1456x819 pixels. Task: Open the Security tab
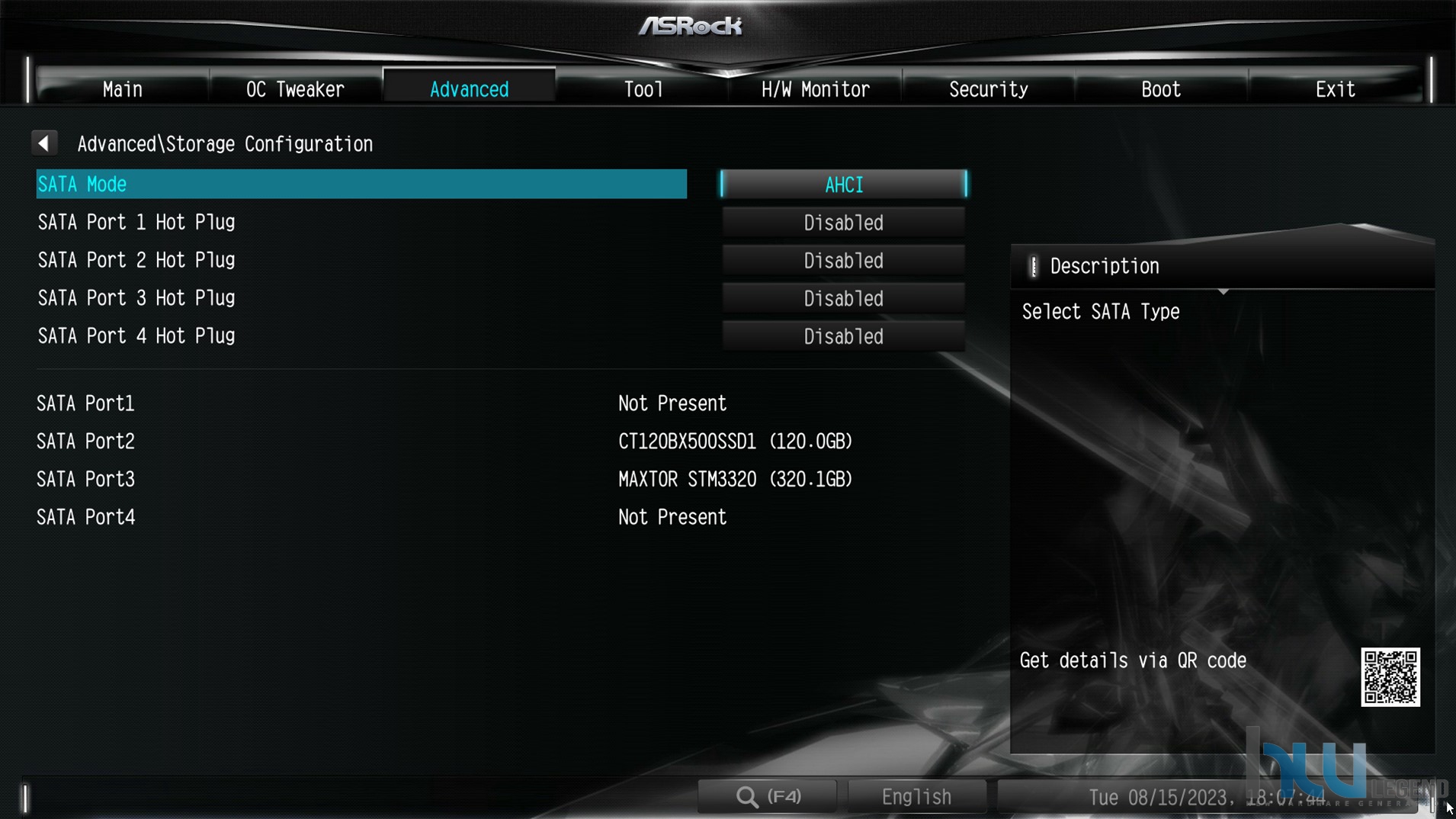(989, 89)
